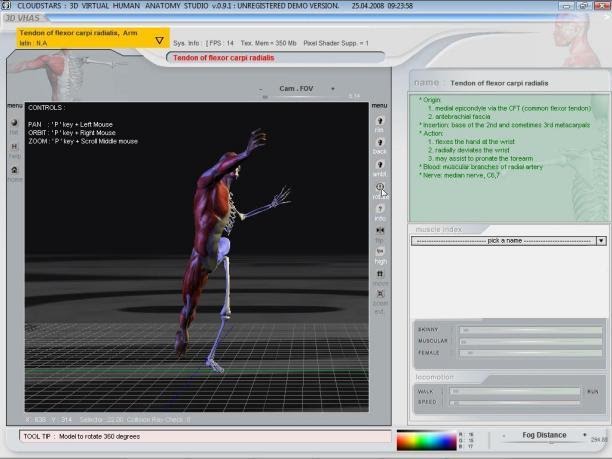Click the flip model icon
The image size is (612, 459).
[380, 231]
